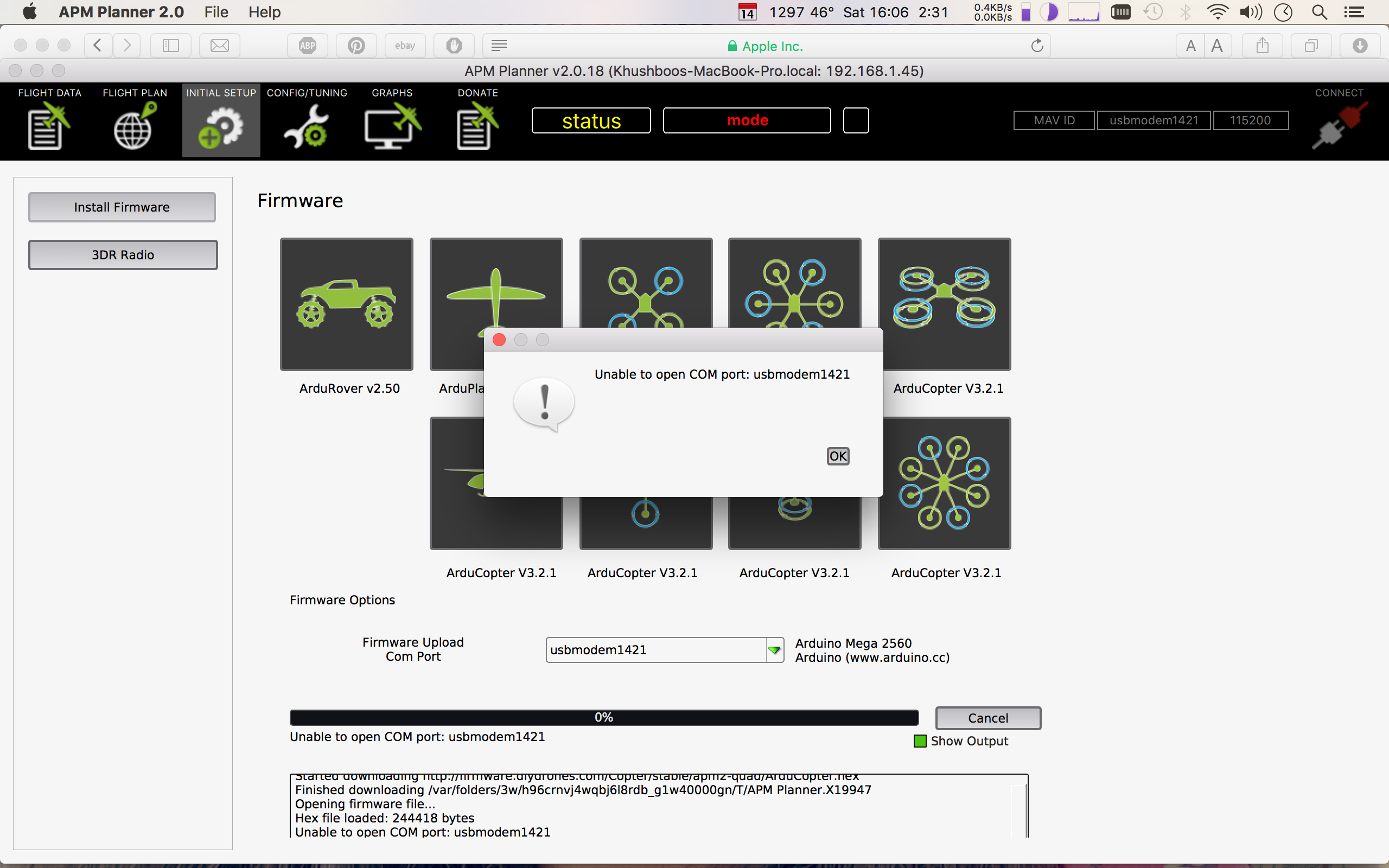Image resolution: width=1389 pixels, height=868 pixels.
Task: Toggle the Safari sidebar icon
Action: (170, 46)
